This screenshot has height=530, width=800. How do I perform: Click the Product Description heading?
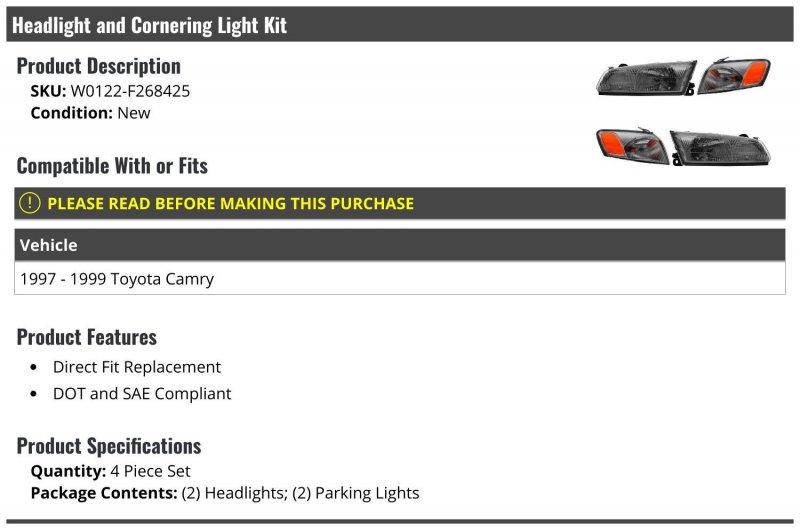(98, 66)
